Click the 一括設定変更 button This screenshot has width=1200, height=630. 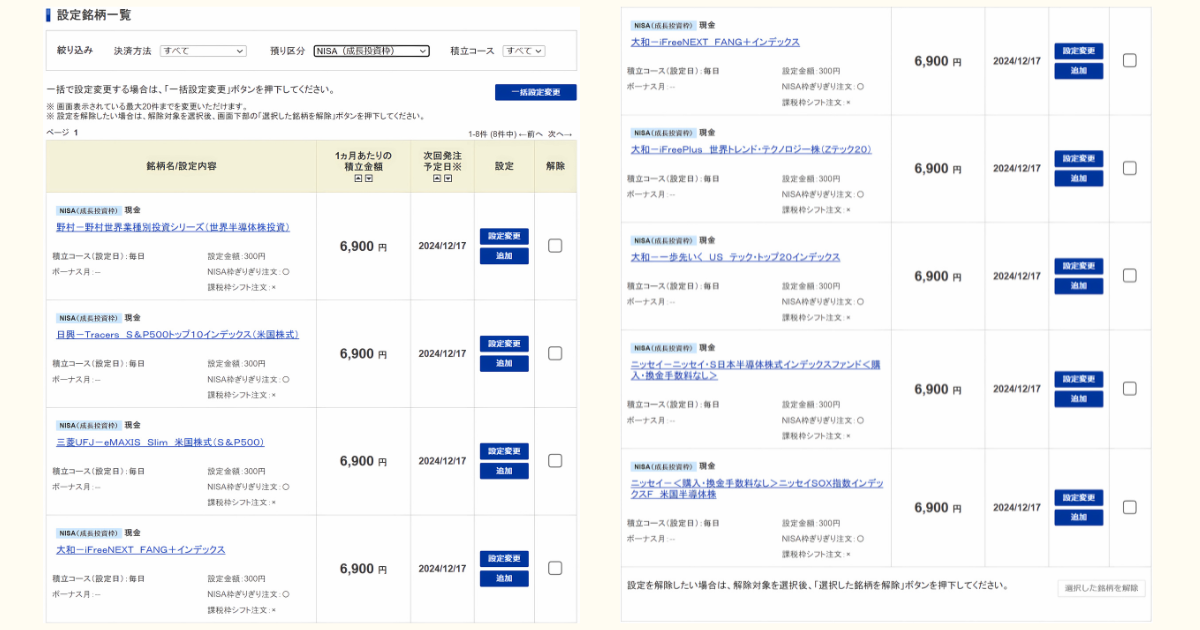[535, 91]
